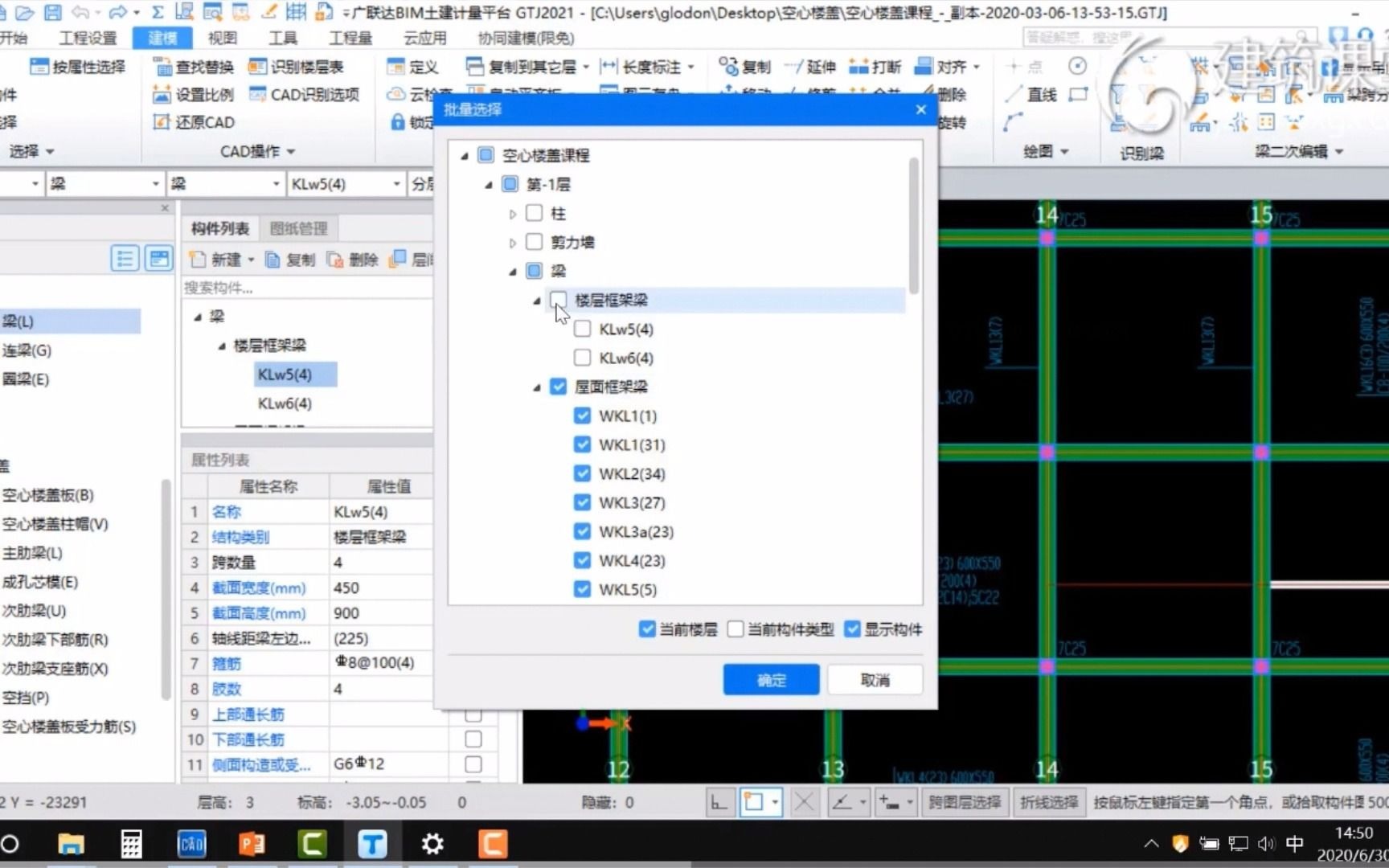Select 按属性选择 tool
This screenshot has height=868, width=1389.
(x=77, y=67)
